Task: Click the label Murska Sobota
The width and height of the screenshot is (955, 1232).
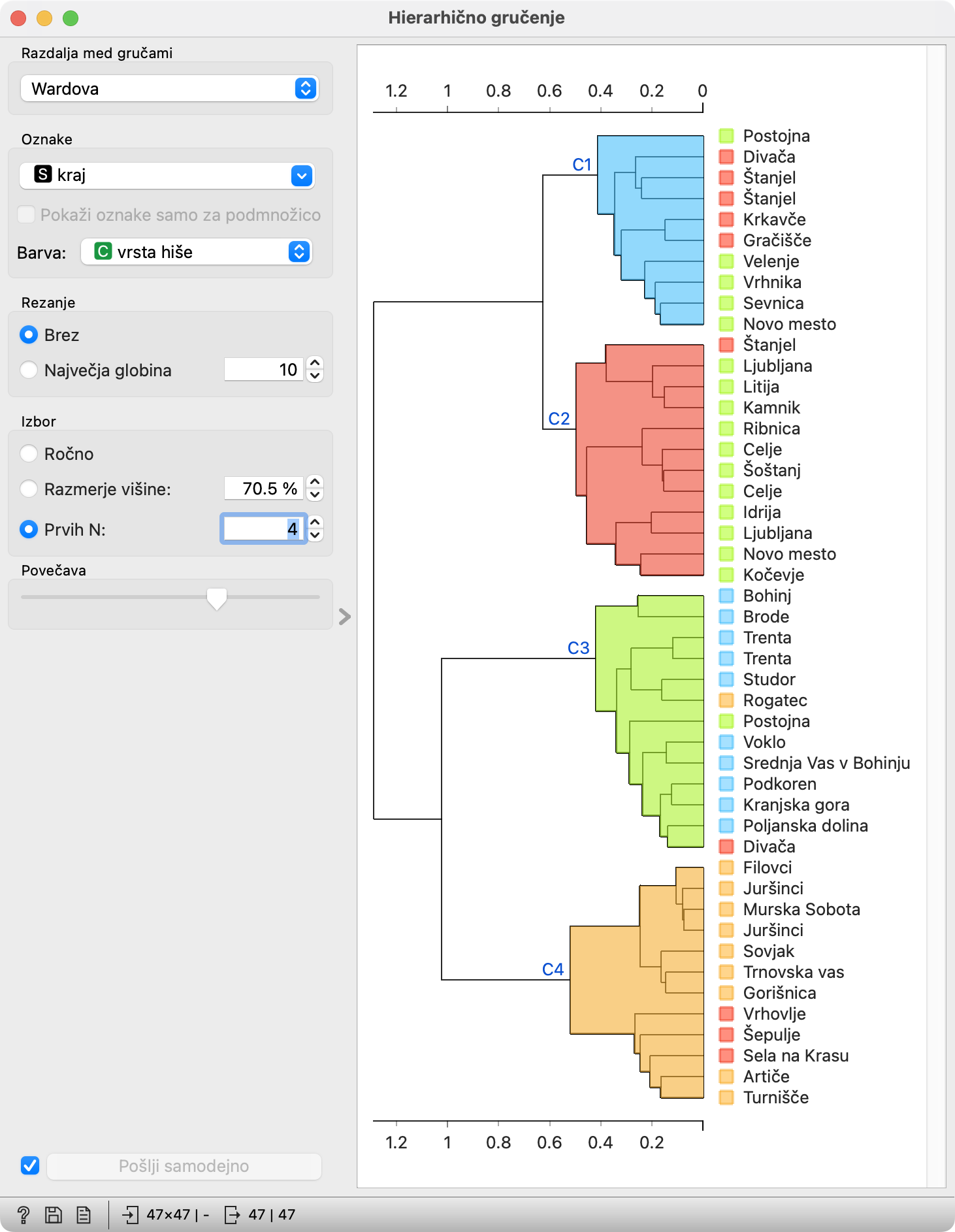Action: coord(801,909)
